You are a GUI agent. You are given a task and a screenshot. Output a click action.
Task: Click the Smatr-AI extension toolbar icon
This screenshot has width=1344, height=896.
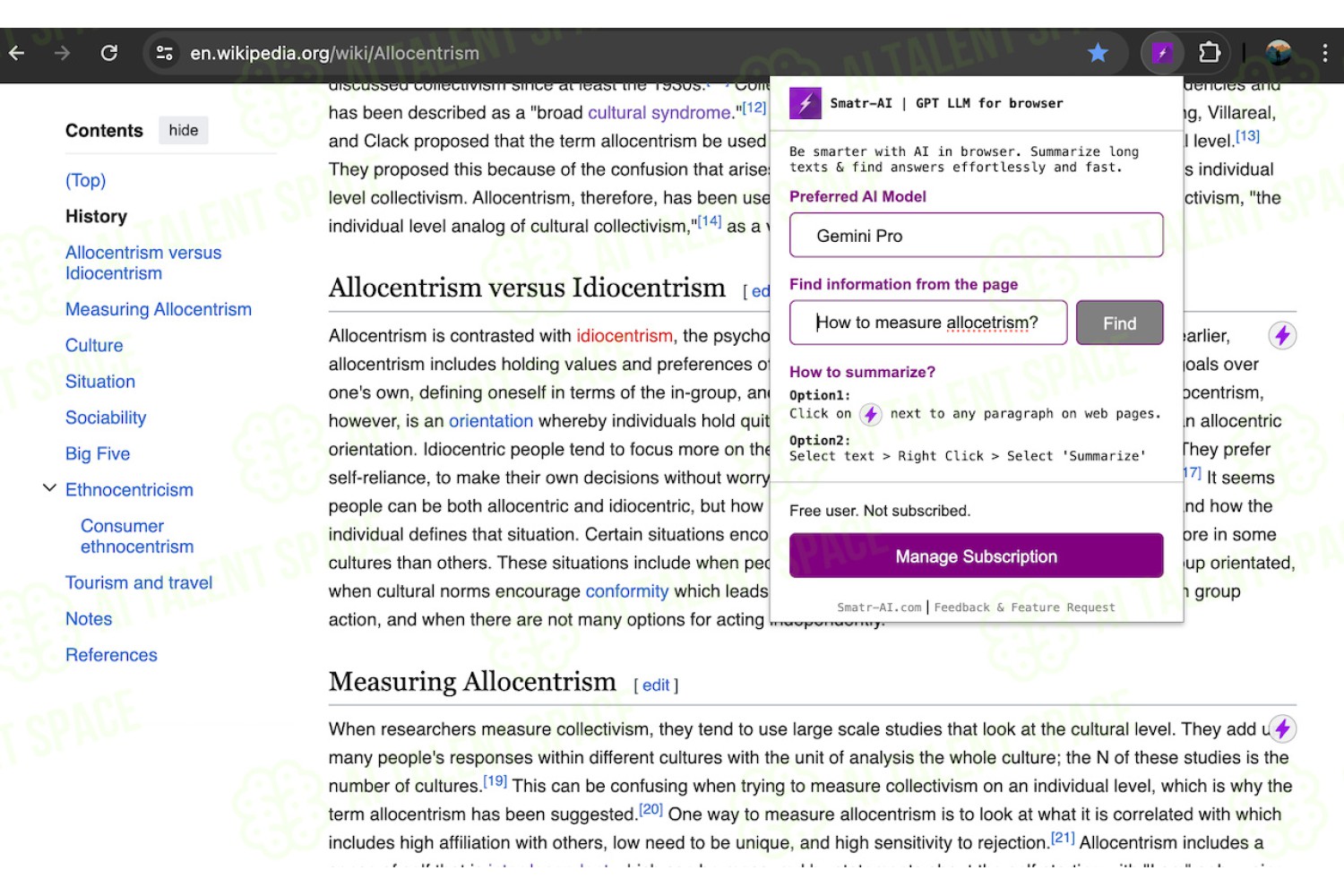click(x=1162, y=53)
